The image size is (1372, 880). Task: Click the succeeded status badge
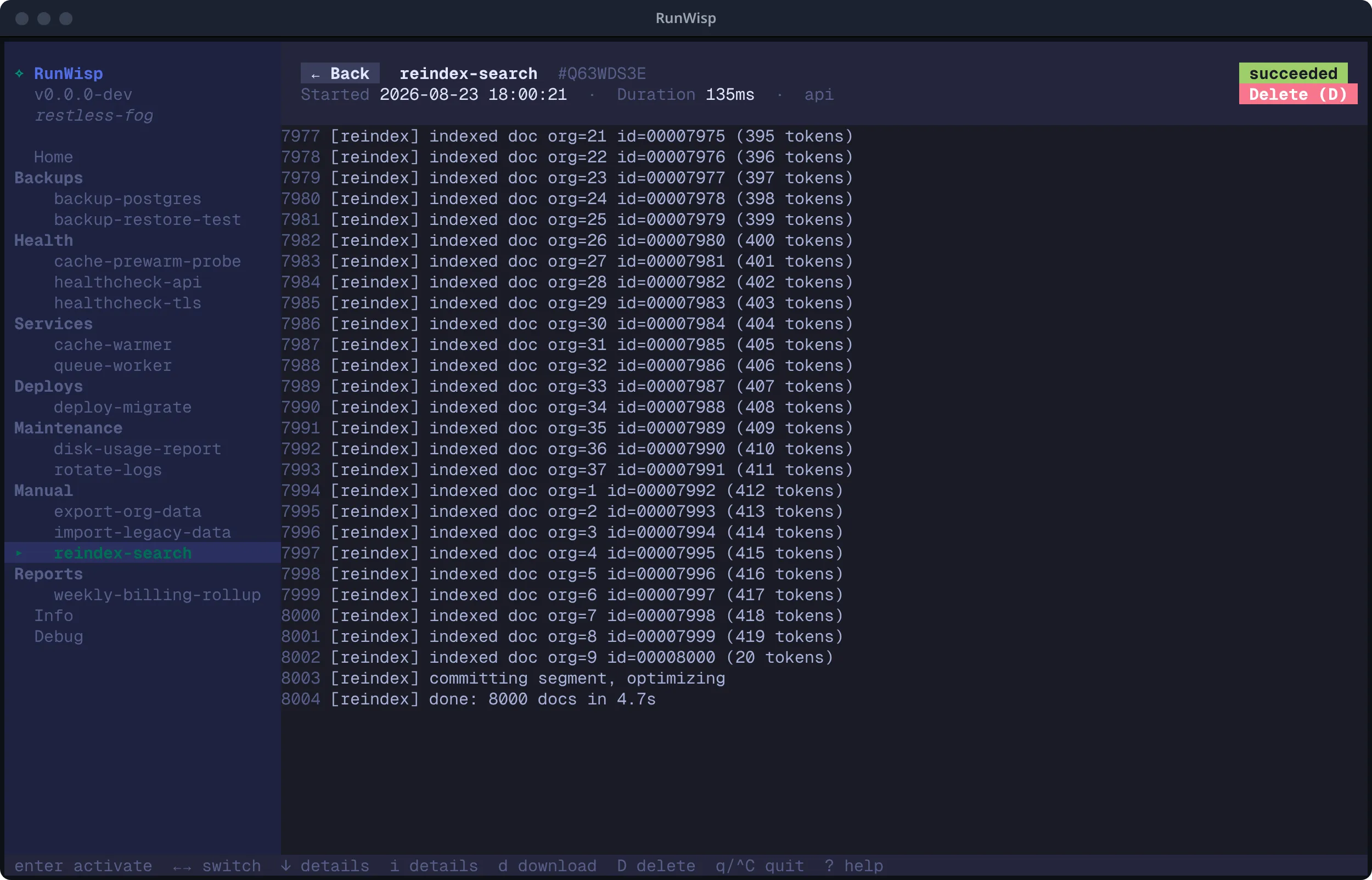click(1292, 73)
